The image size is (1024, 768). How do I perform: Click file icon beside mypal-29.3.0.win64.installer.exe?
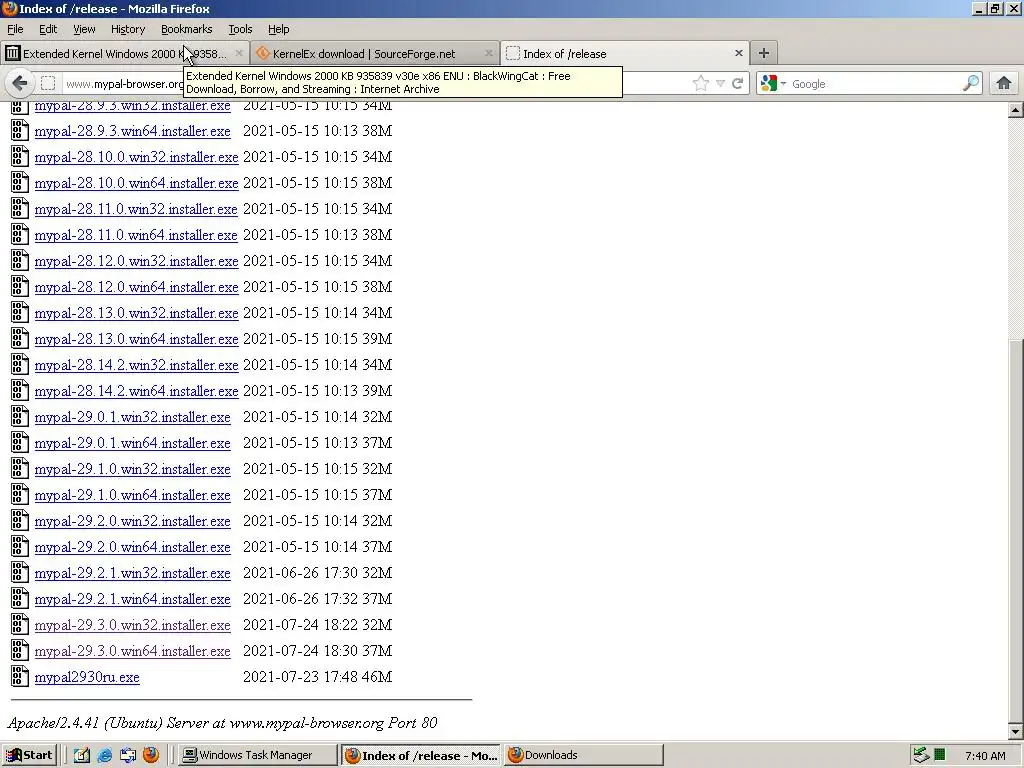pos(20,650)
